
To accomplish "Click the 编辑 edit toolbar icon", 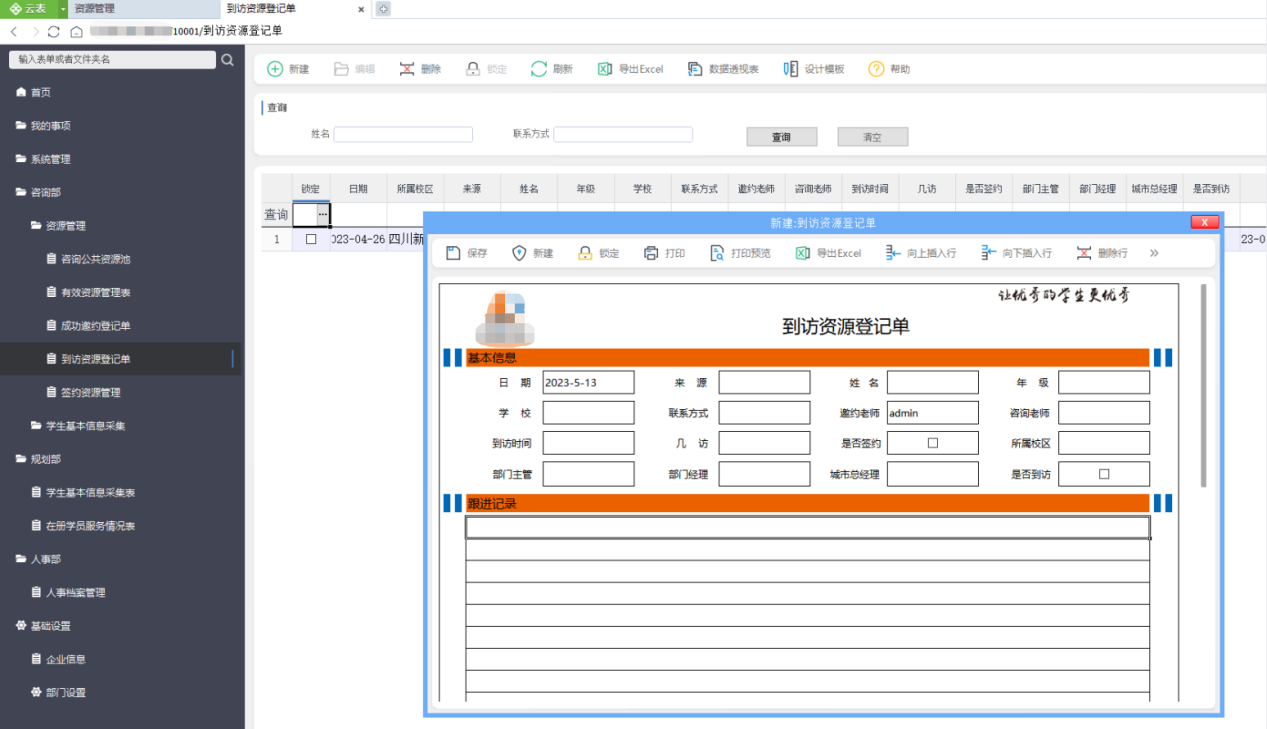I will point(341,69).
